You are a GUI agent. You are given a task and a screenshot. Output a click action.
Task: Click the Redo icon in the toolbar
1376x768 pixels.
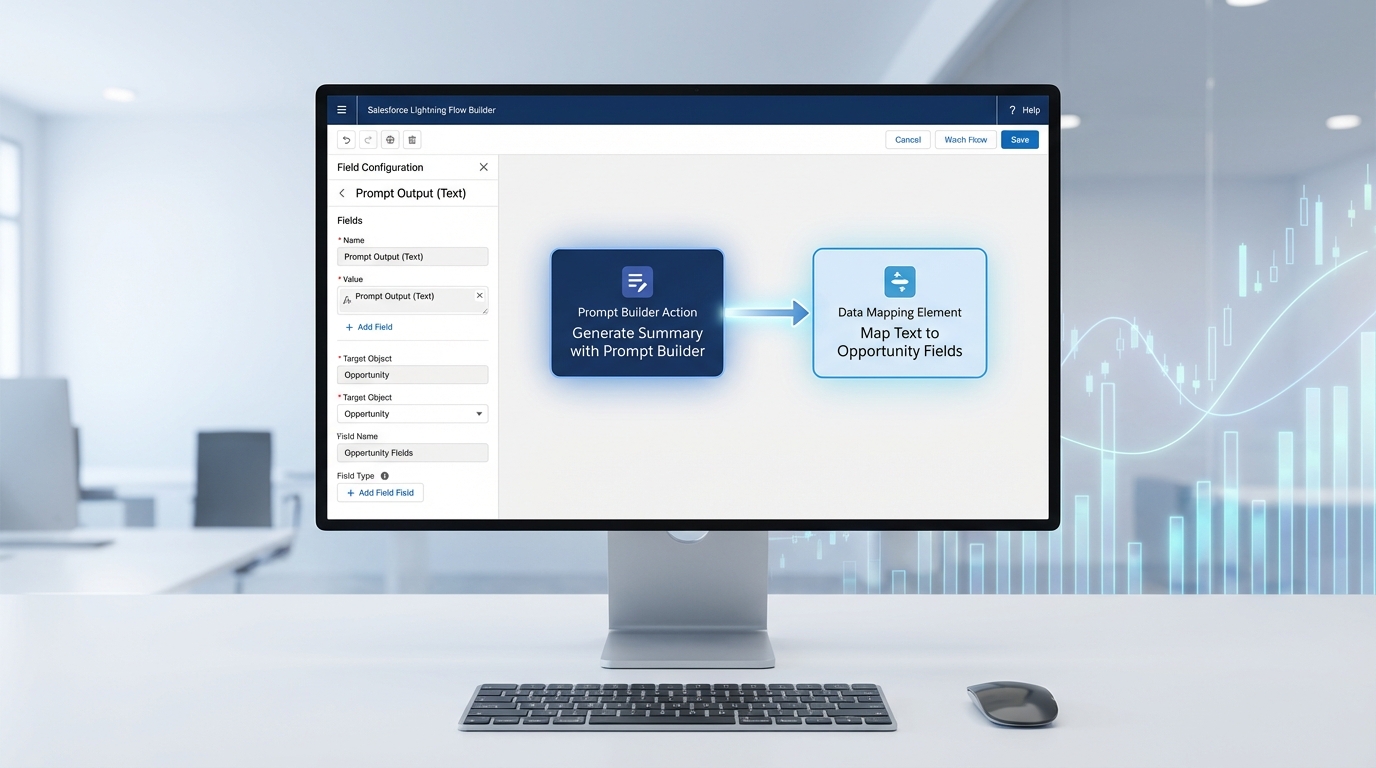[x=367, y=139]
